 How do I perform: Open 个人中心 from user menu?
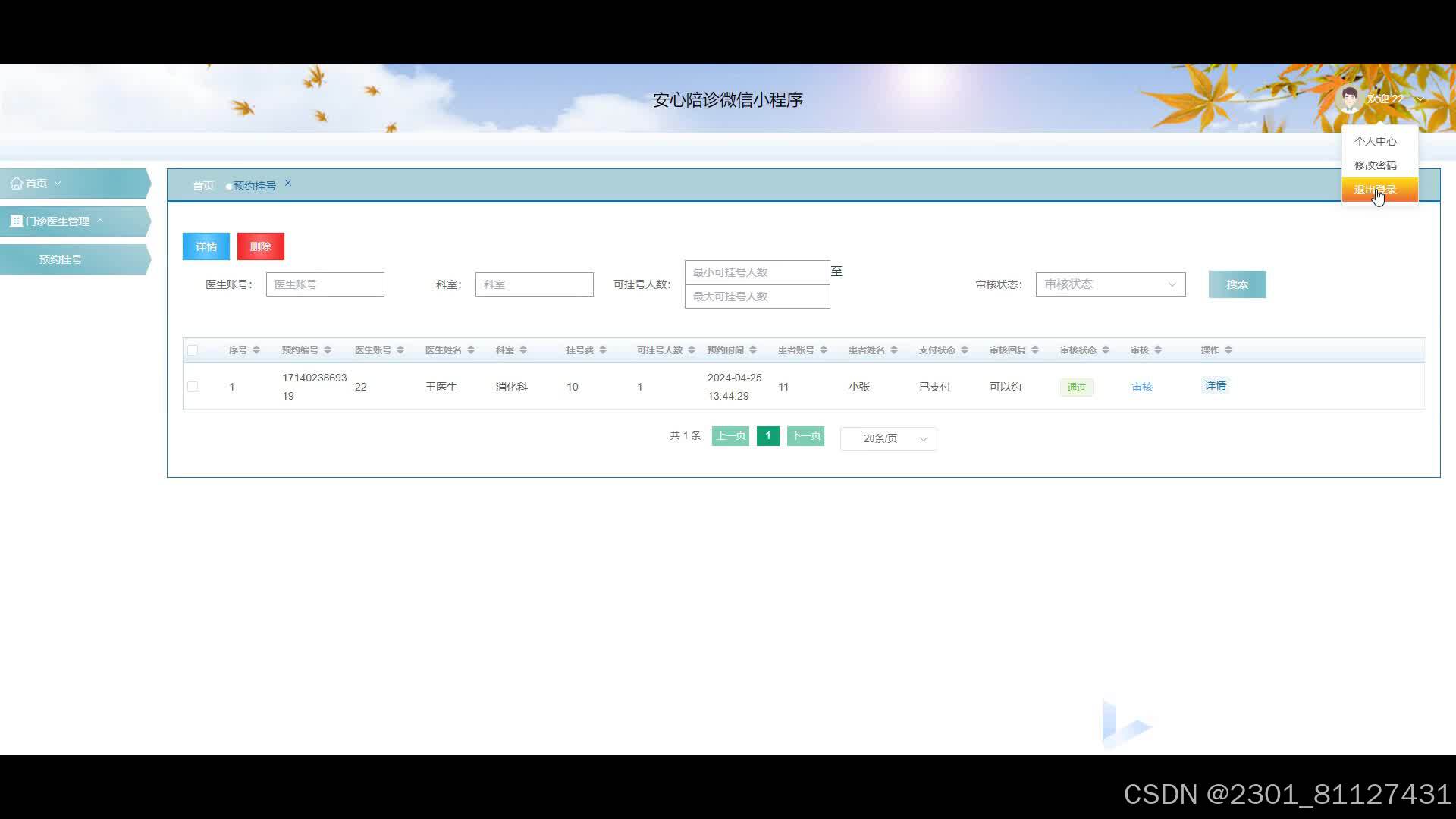click(1376, 141)
